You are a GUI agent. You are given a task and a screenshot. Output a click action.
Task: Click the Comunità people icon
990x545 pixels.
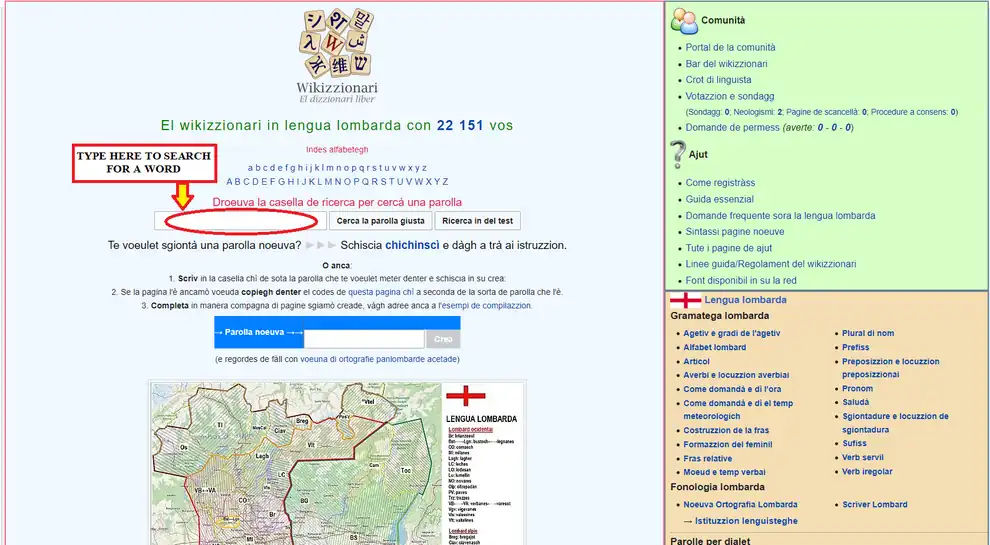pos(684,20)
